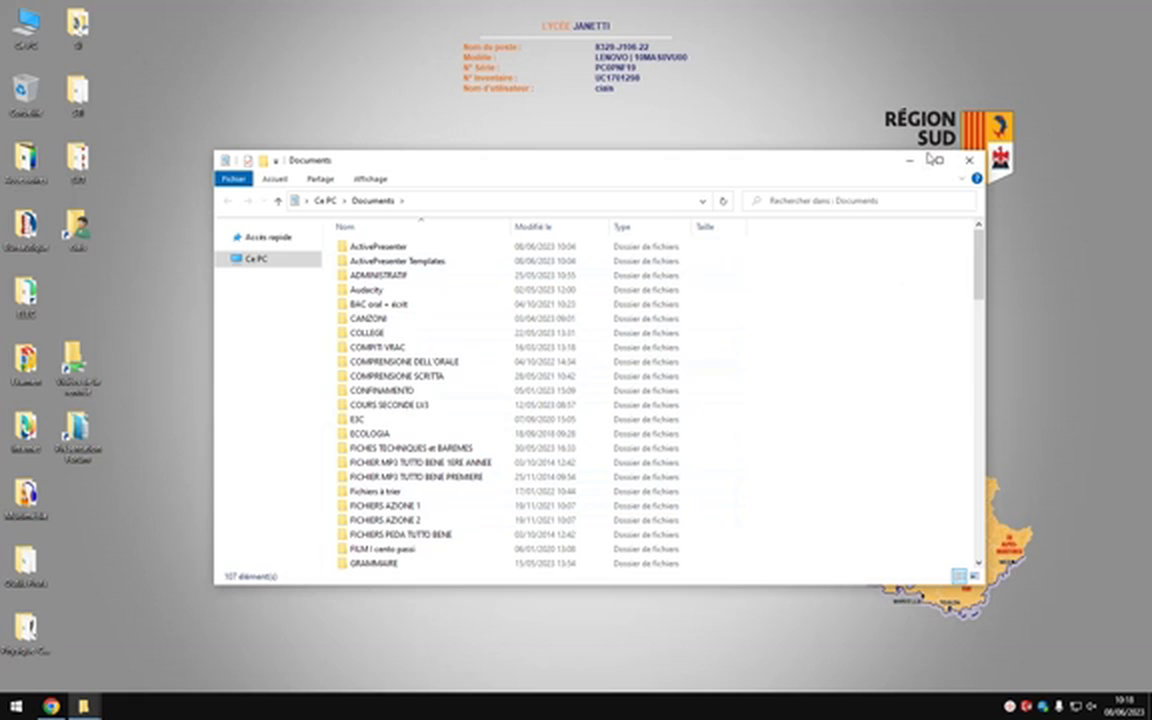Open the Explorer help question mark icon
The height and width of the screenshot is (720, 1152).
[977, 179]
